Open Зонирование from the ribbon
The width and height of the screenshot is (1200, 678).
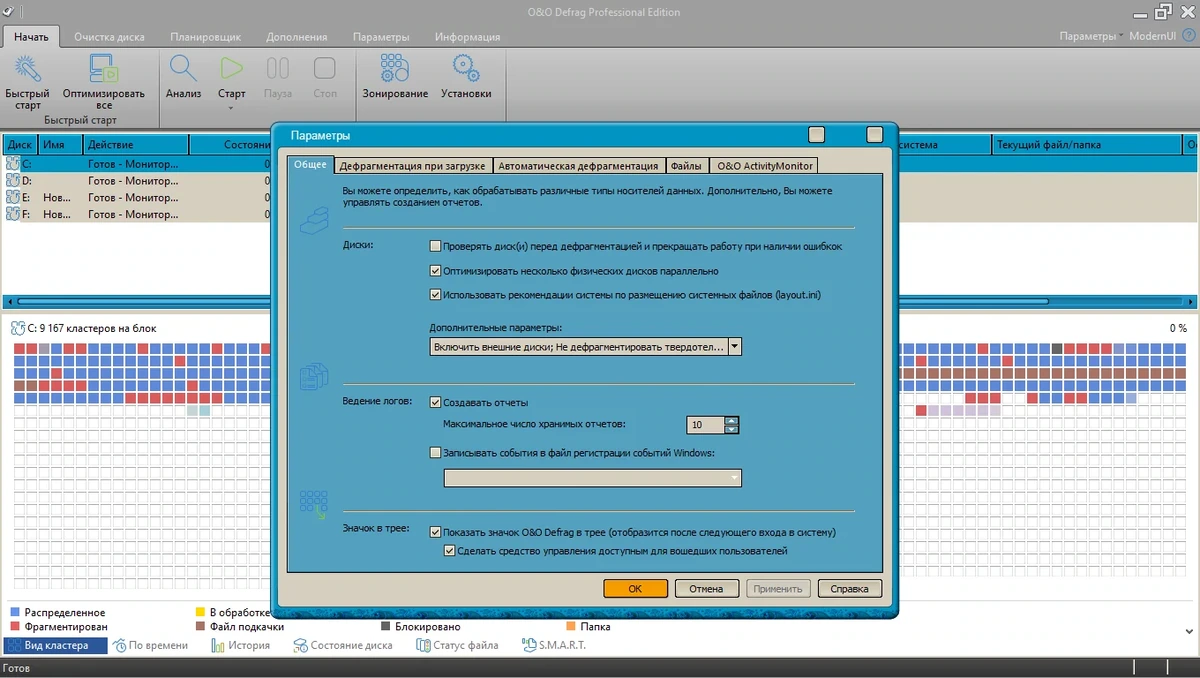pos(395,77)
